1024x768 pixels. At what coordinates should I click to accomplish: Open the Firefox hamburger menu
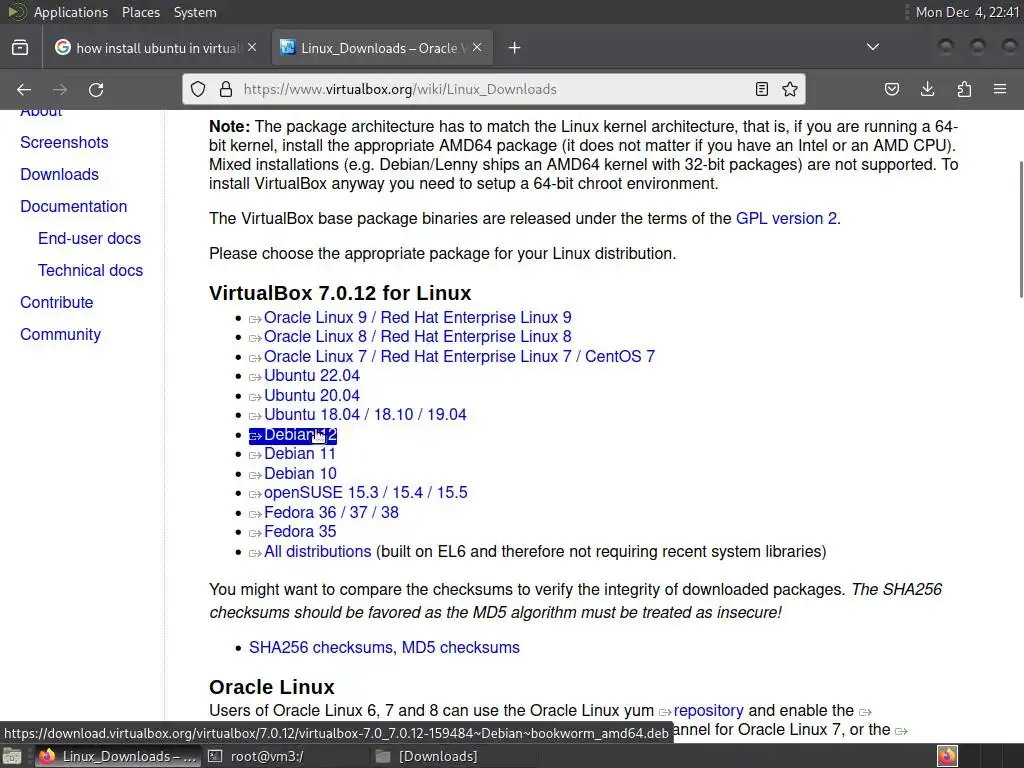click(1000, 89)
